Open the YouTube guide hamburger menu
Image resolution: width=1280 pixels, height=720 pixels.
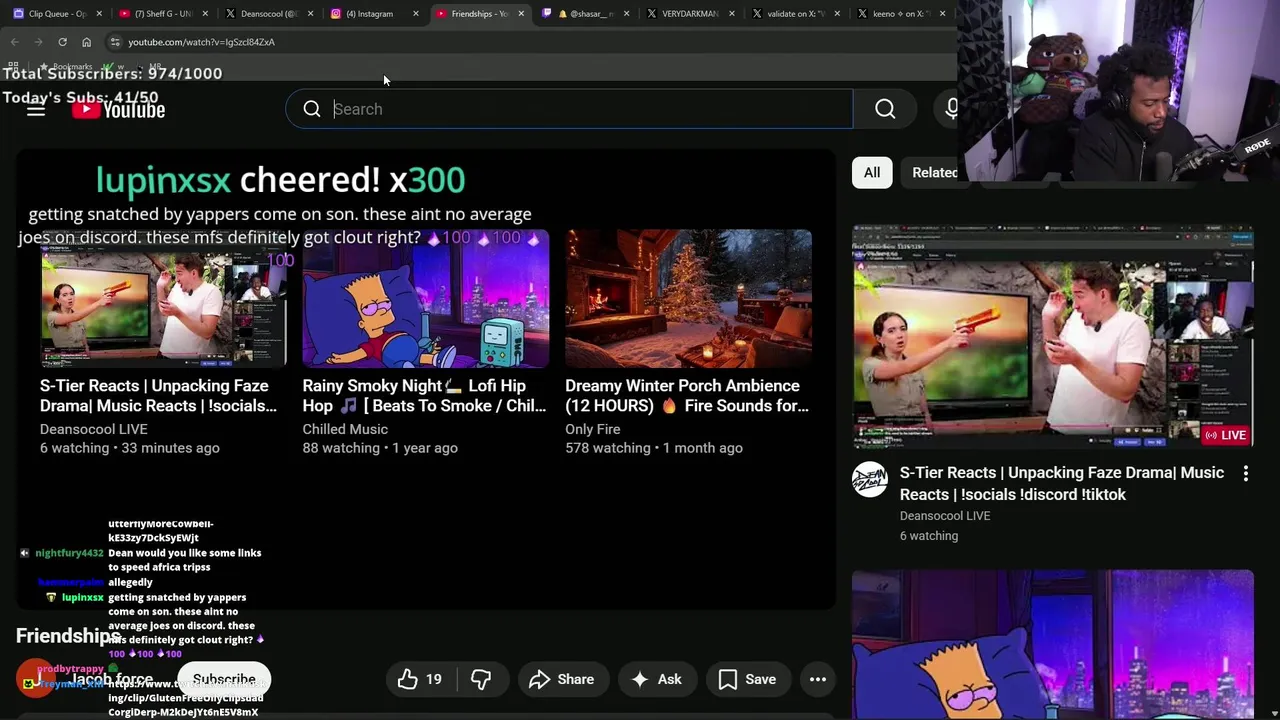36,110
